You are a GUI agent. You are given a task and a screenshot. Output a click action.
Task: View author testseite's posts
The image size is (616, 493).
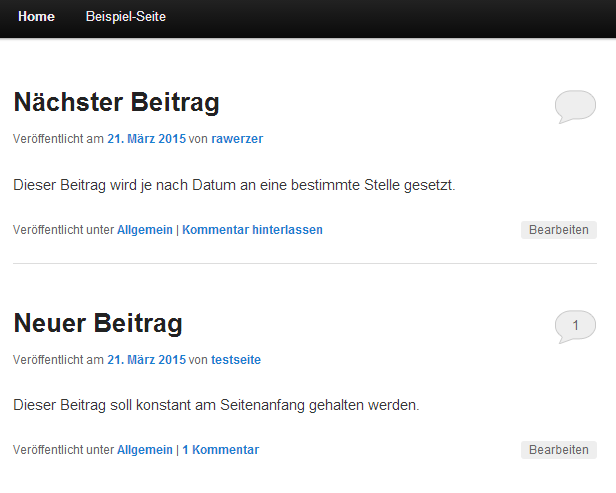coord(236,359)
